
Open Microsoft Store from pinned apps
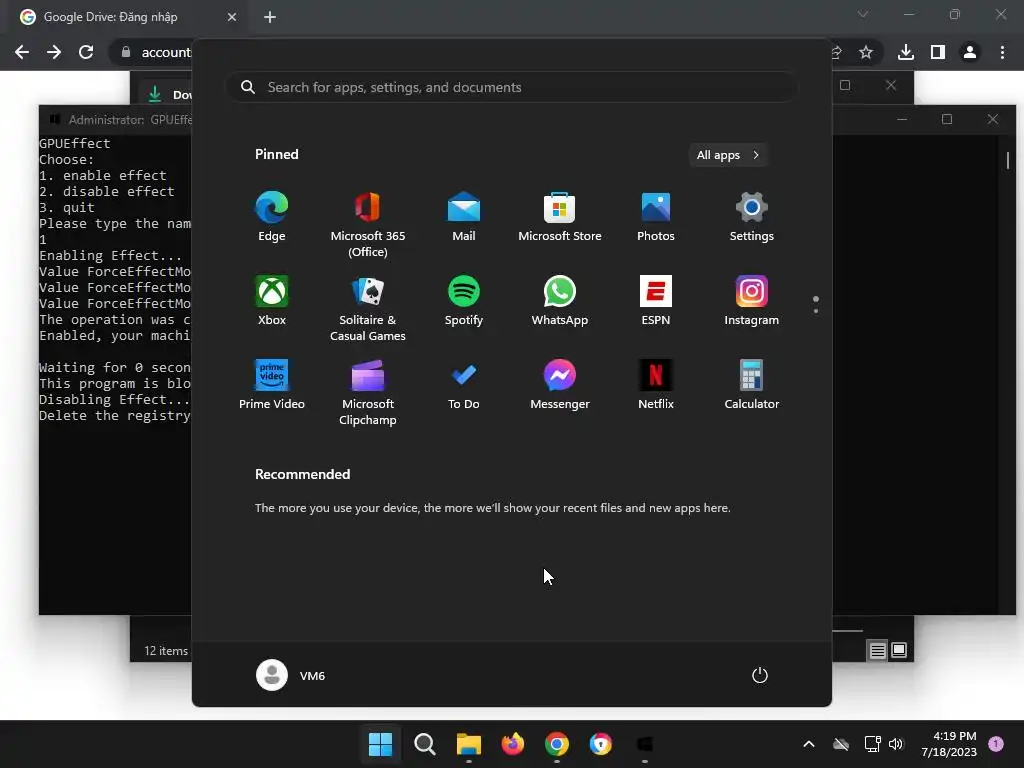click(560, 217)
